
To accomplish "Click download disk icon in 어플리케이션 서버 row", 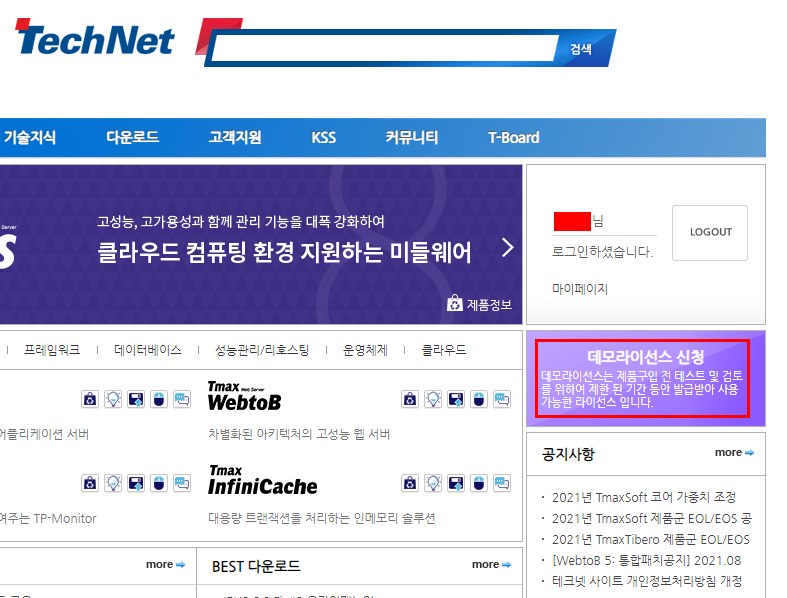I will 136,399.
